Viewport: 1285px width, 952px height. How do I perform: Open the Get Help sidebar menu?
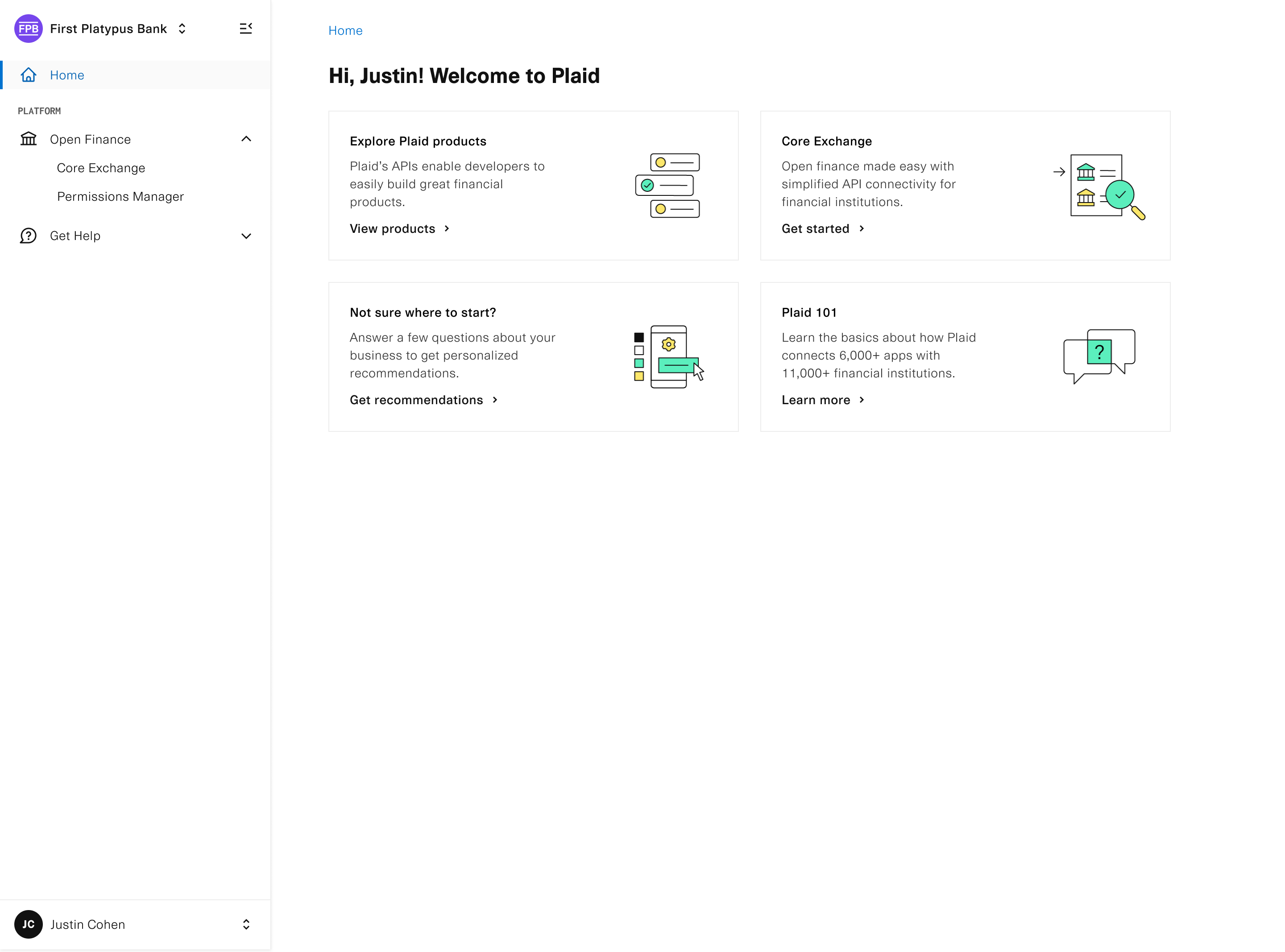click(136, 236)
